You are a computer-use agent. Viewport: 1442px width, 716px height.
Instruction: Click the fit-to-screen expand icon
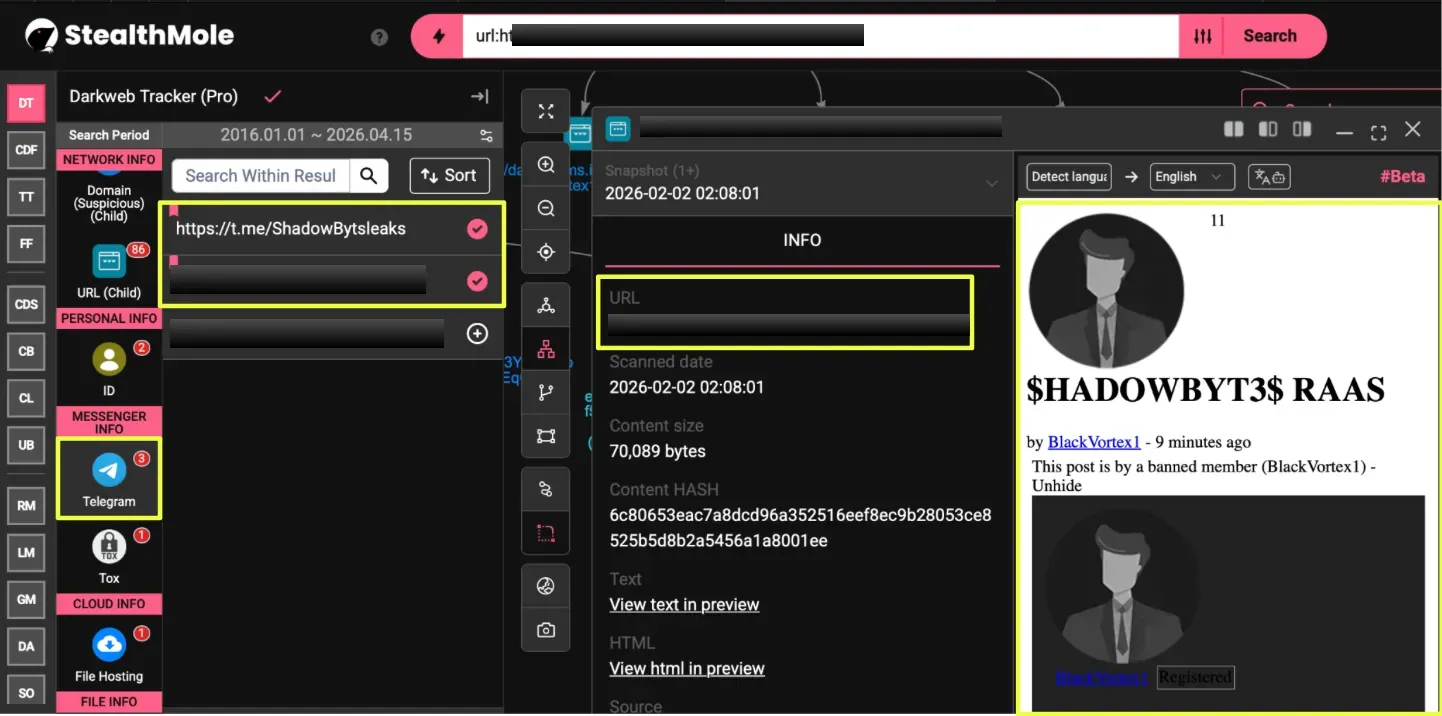coord(546,111)
